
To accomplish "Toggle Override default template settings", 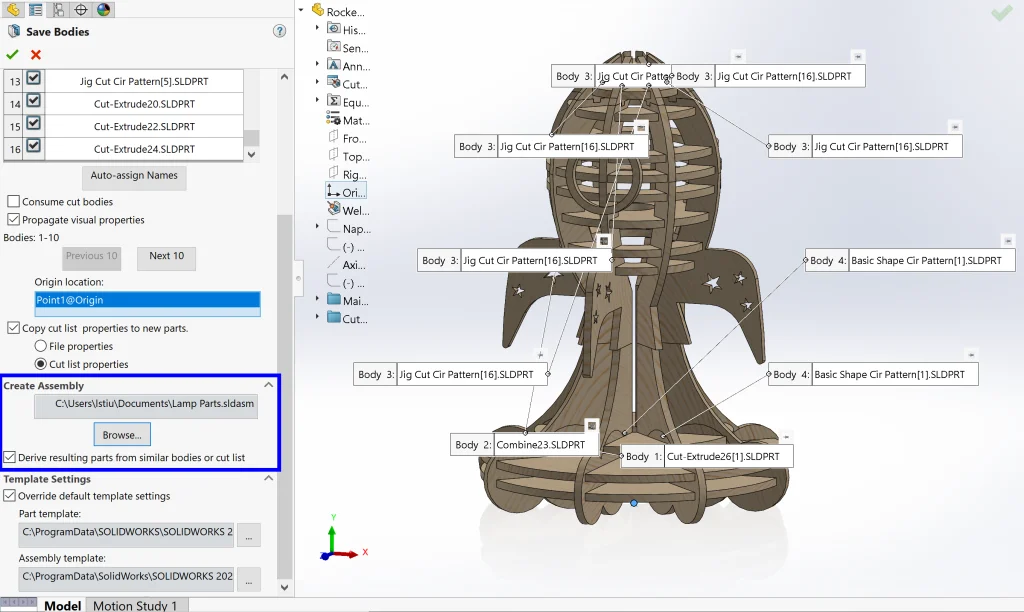I will pos(12,496).
